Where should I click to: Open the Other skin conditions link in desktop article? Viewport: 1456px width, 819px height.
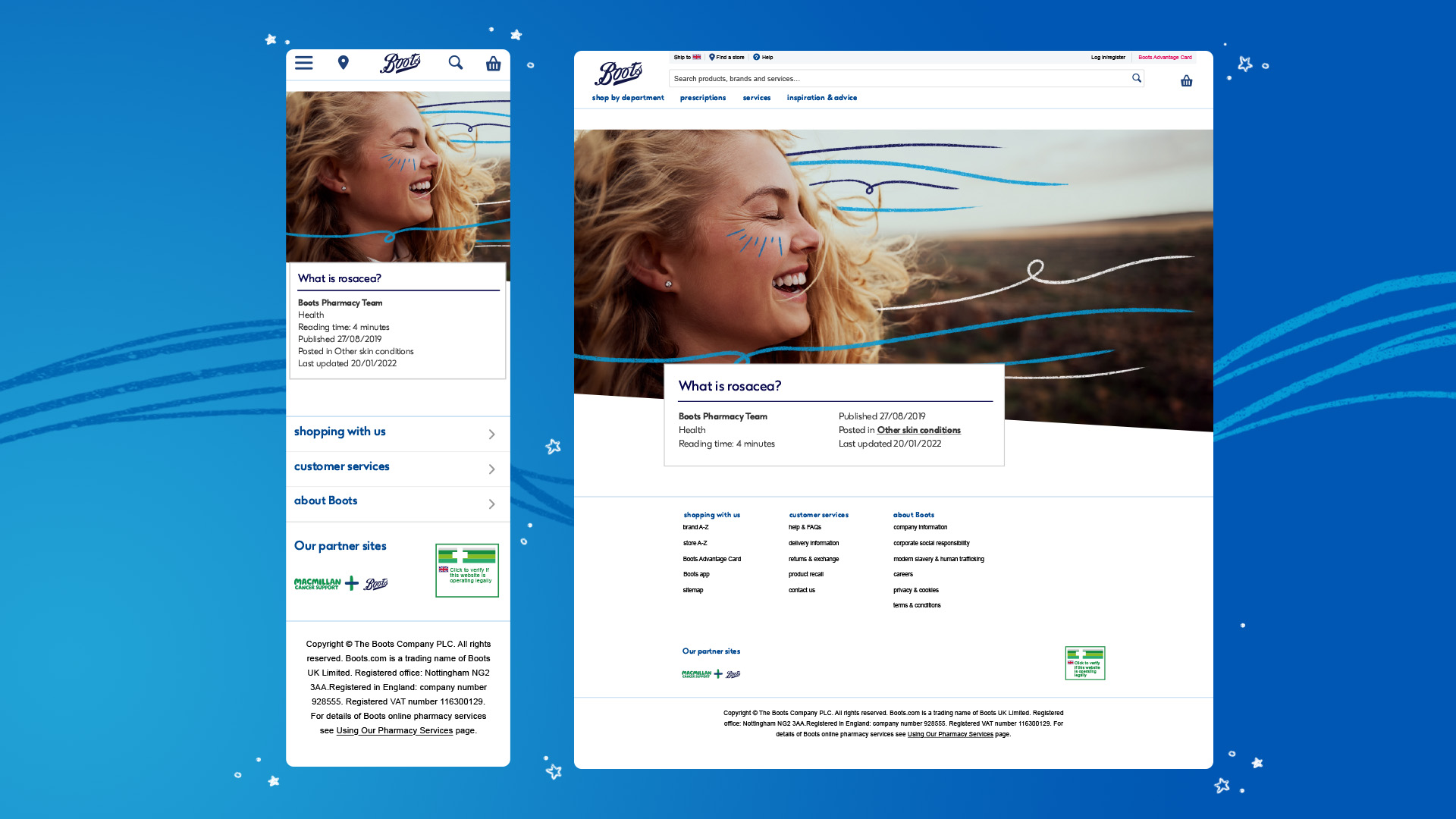(x=919, y=430)
